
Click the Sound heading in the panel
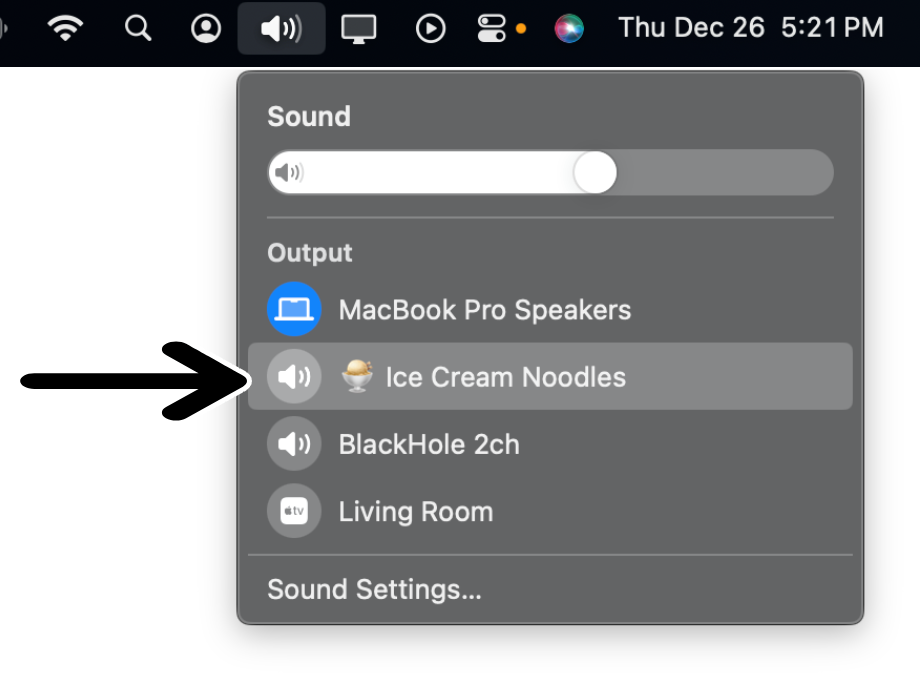coord(308,116)
